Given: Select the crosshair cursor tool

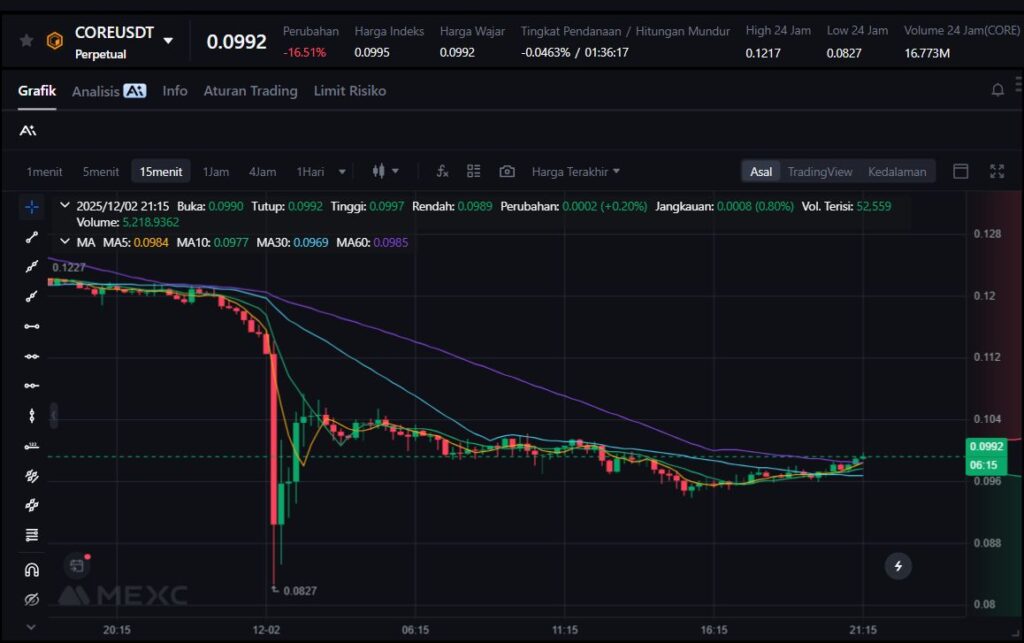Looking at the screenshot, I should tap(32, 207).
